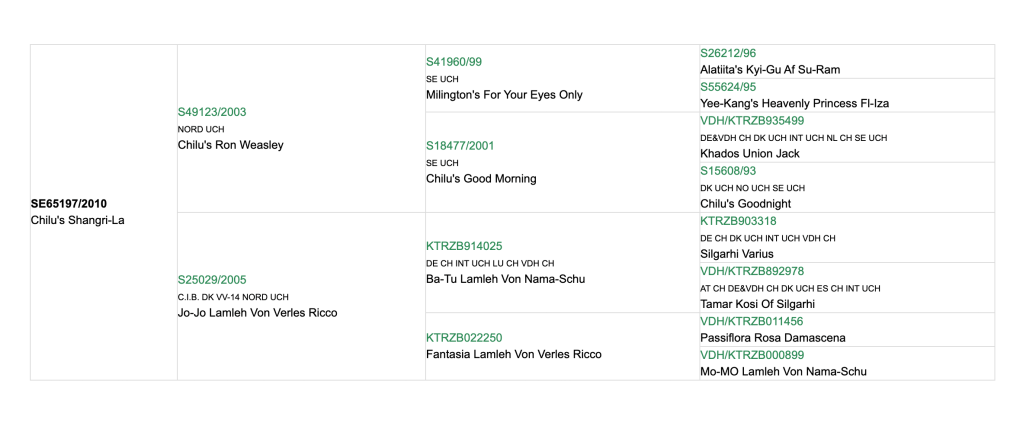1023x423 pixels.
Task: Click the Chilu's Ron Weasley sire name
Action: (230, 145)
